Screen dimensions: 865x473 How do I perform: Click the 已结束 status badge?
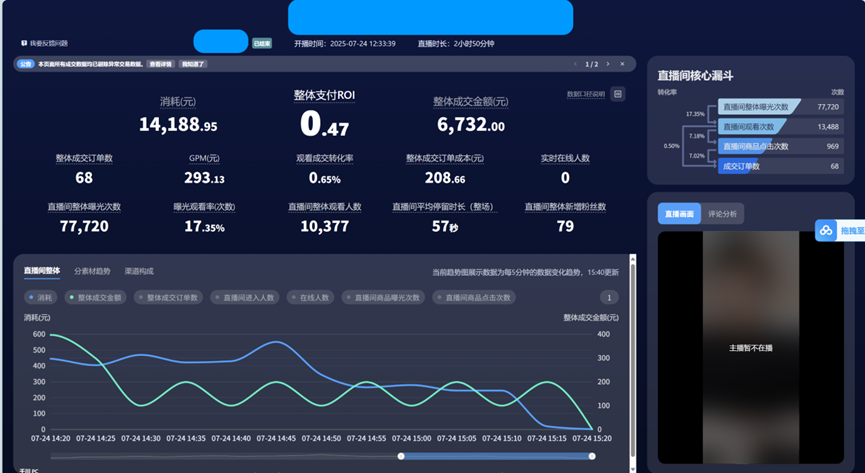(x=262, y=44)
